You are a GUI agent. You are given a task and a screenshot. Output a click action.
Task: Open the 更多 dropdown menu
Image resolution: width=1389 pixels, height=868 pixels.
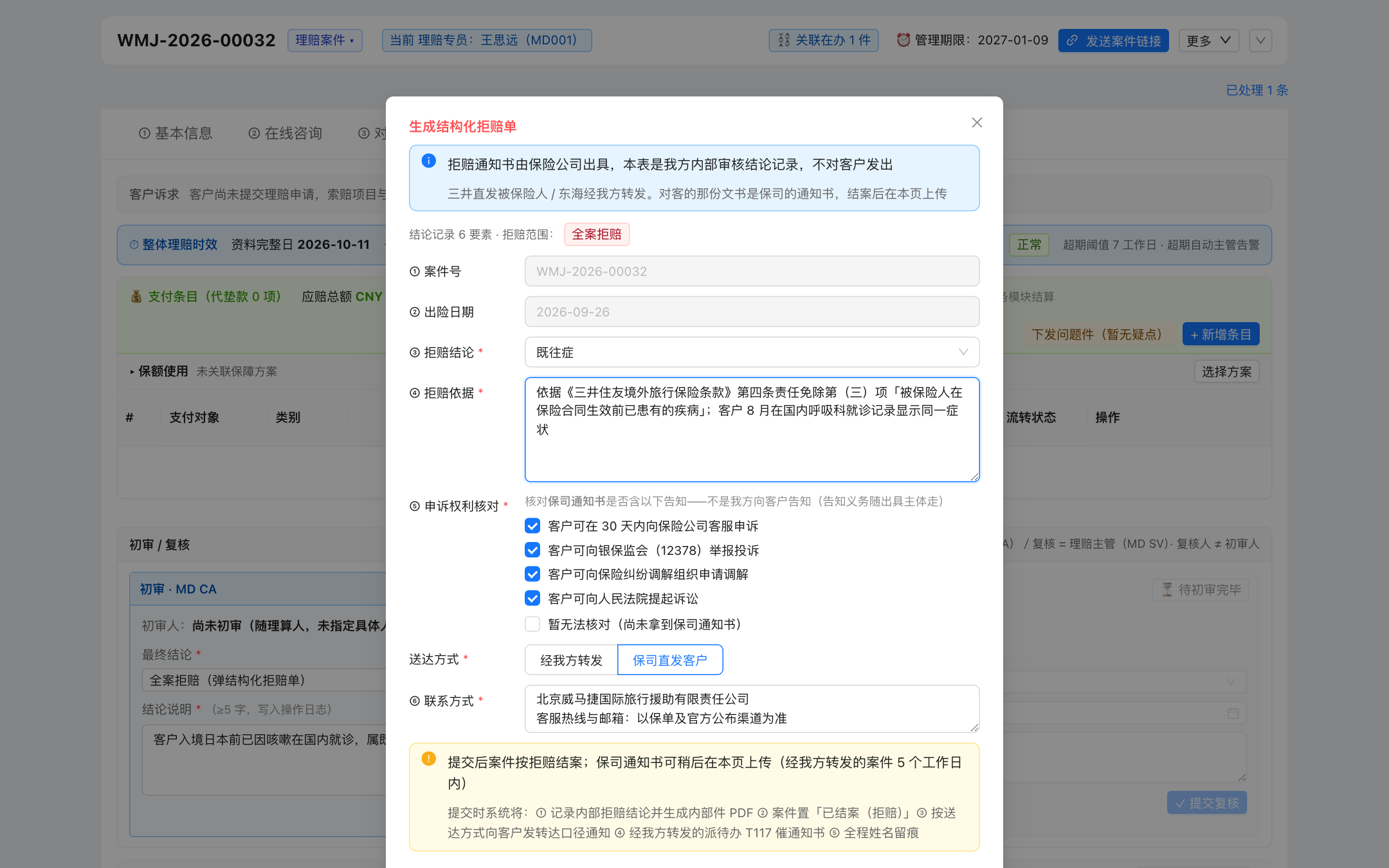pyautogui.click(x=1208, y=41)
